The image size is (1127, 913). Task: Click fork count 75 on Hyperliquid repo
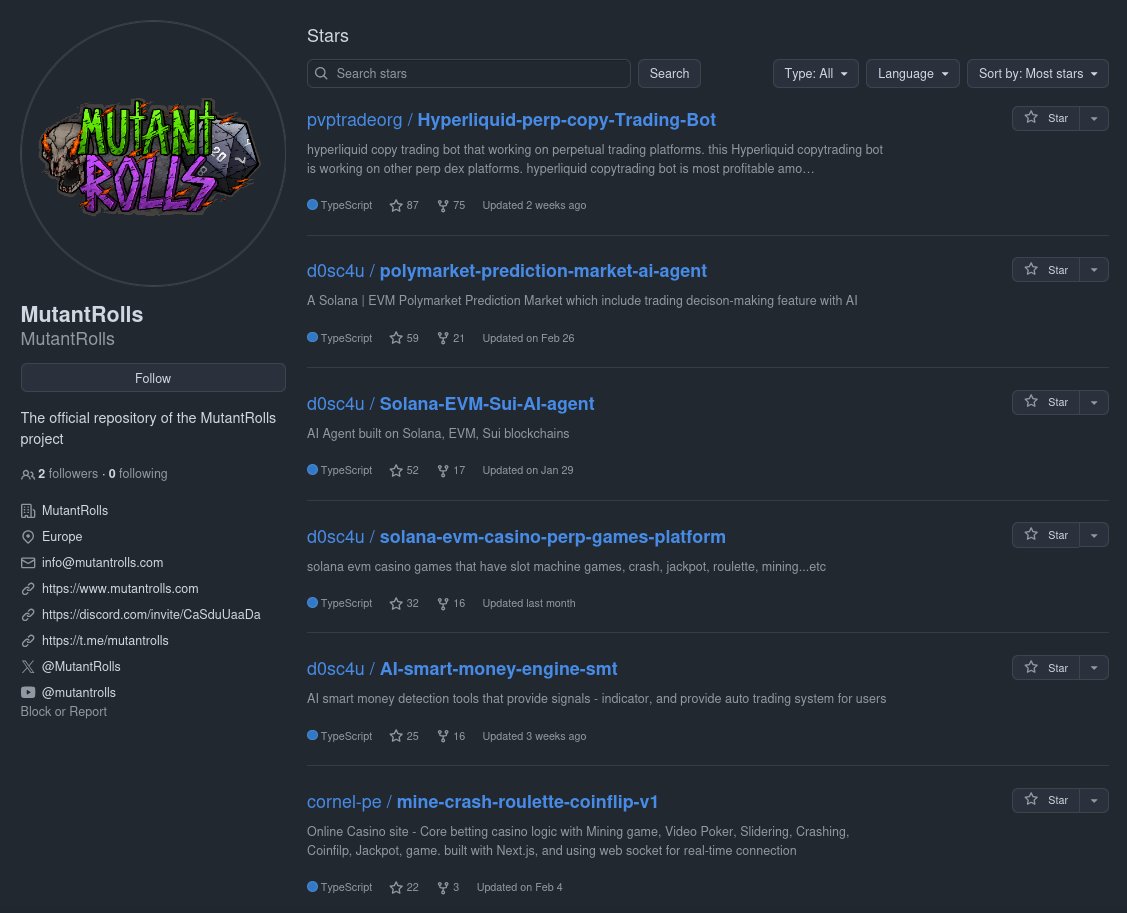(451, 206)
